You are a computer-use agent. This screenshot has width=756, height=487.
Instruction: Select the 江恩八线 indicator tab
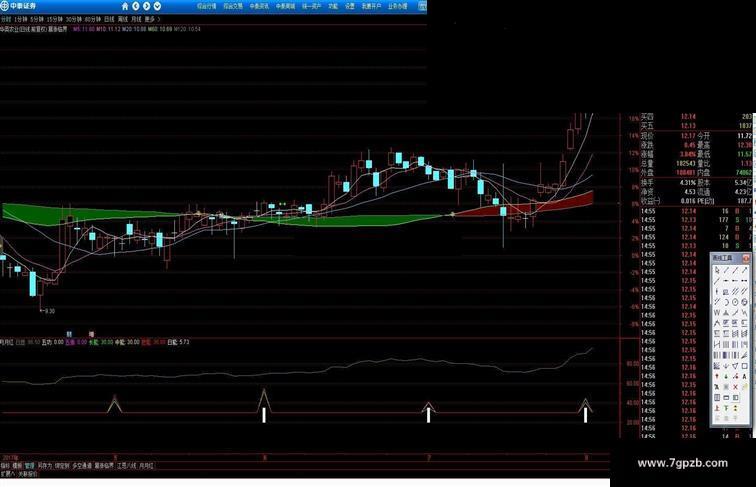(127, 466)
